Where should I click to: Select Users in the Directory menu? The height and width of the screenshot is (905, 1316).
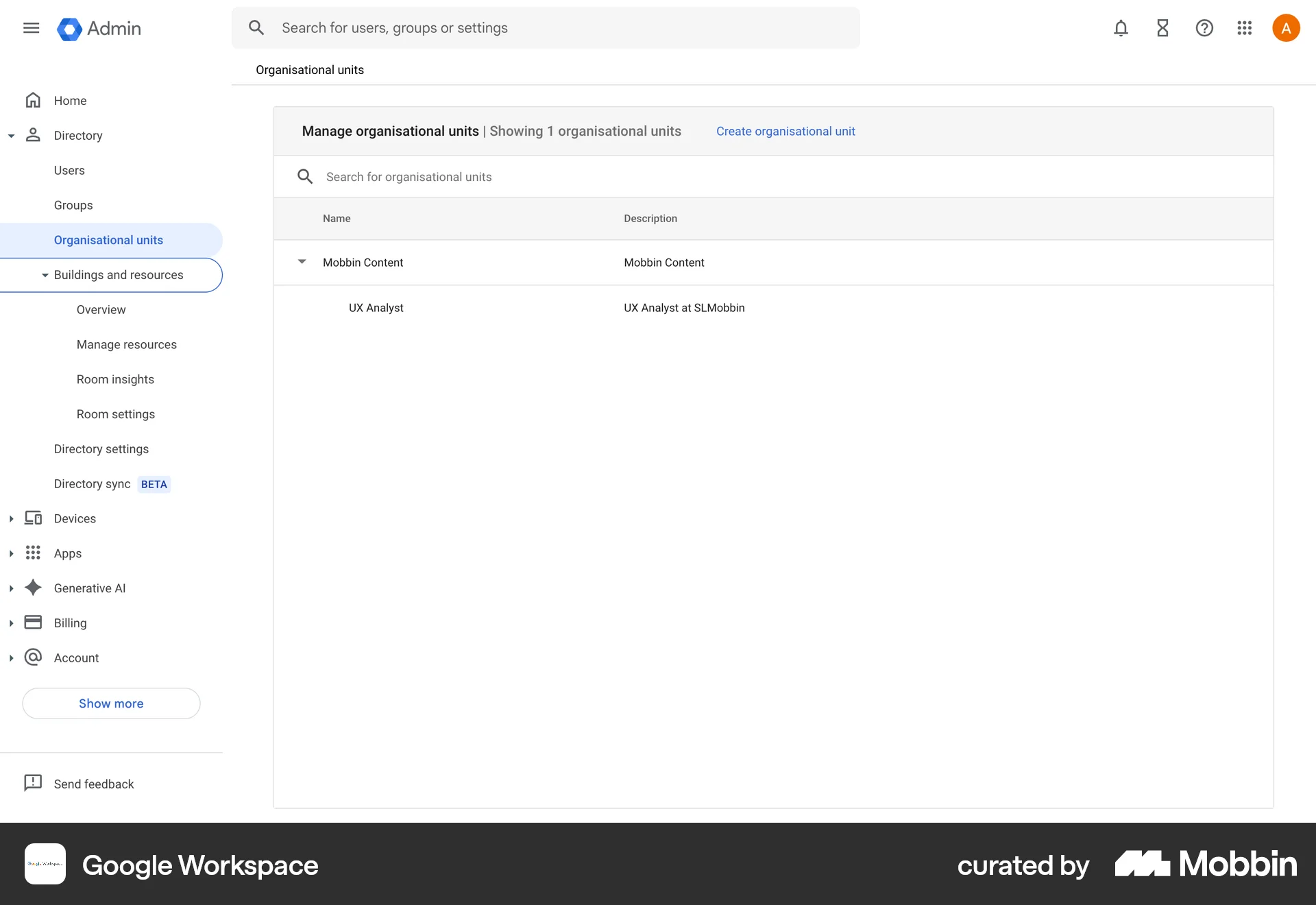coord(69,170)
